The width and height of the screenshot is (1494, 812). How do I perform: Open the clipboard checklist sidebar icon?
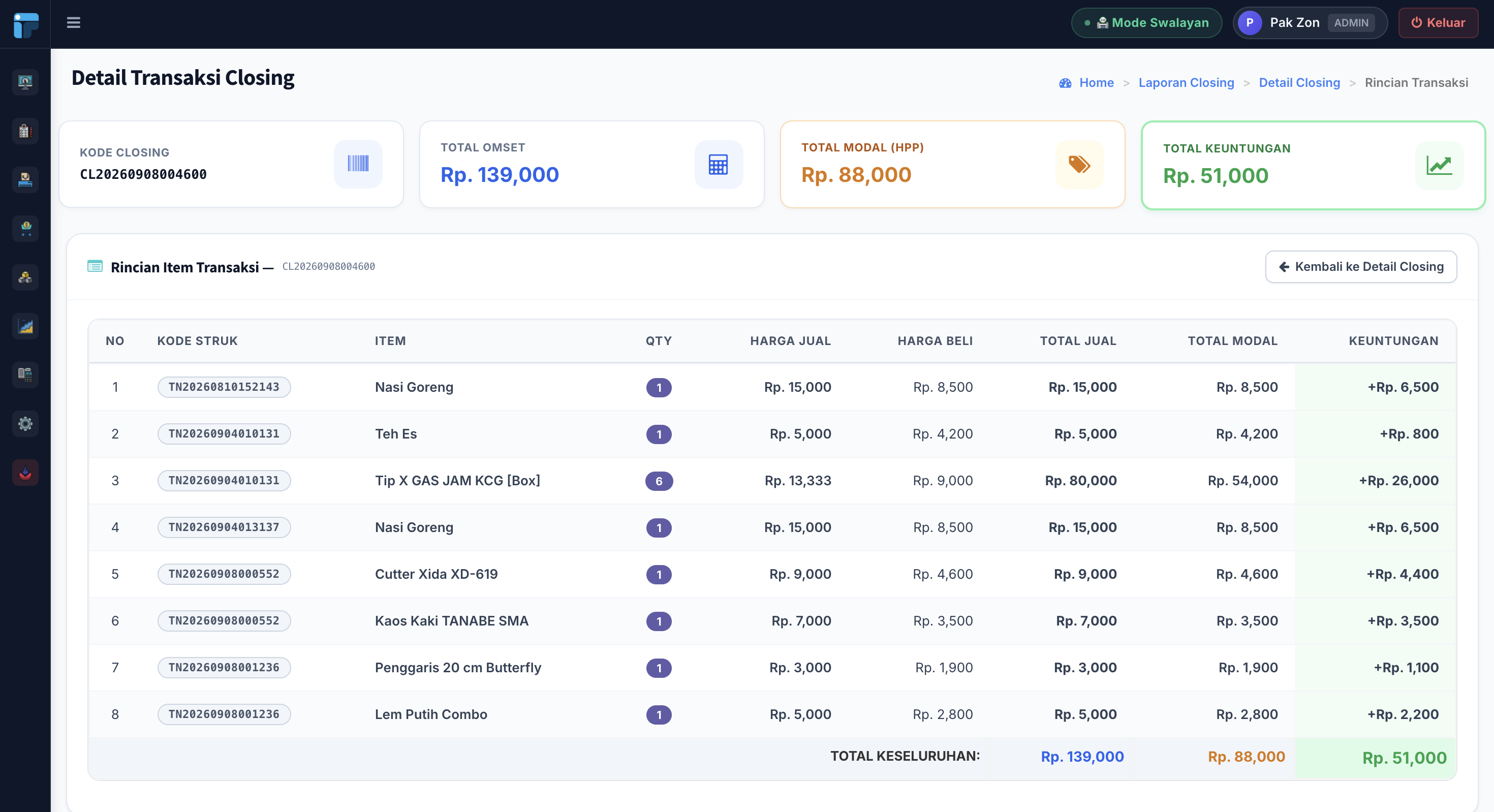[25, 131]
